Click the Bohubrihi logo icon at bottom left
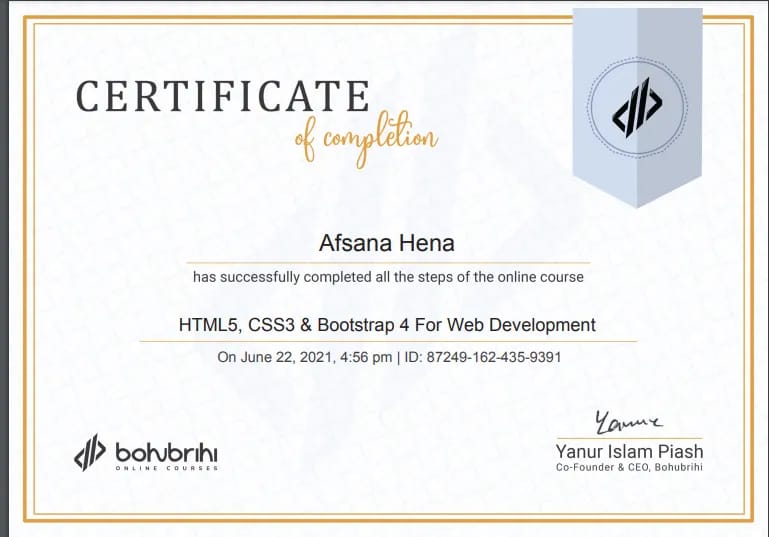This screenshot has height=537, width=769. tap(90, 452)
